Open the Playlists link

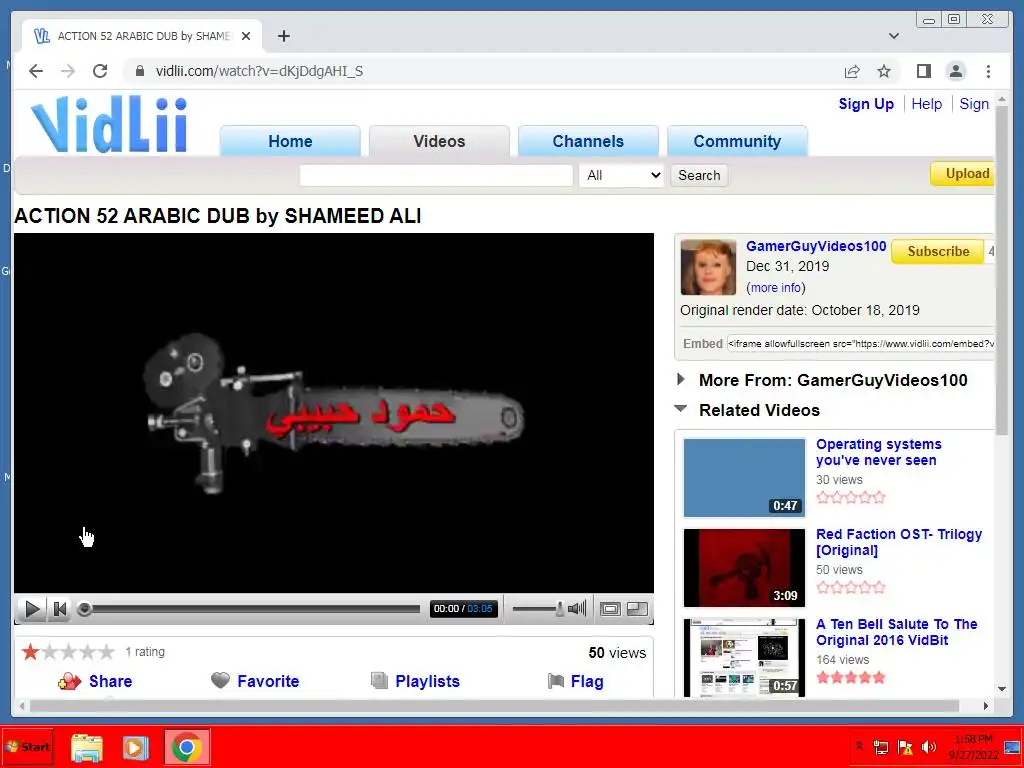pos(427,681)
